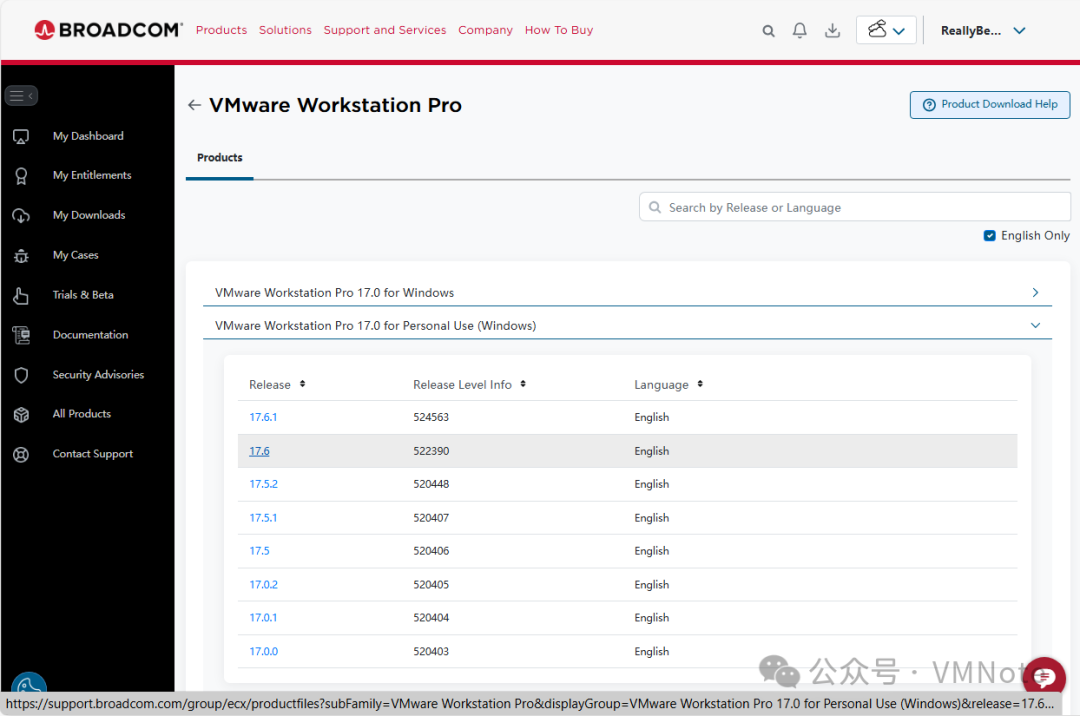Open All Products page
1080x716 pixels.
82,414
